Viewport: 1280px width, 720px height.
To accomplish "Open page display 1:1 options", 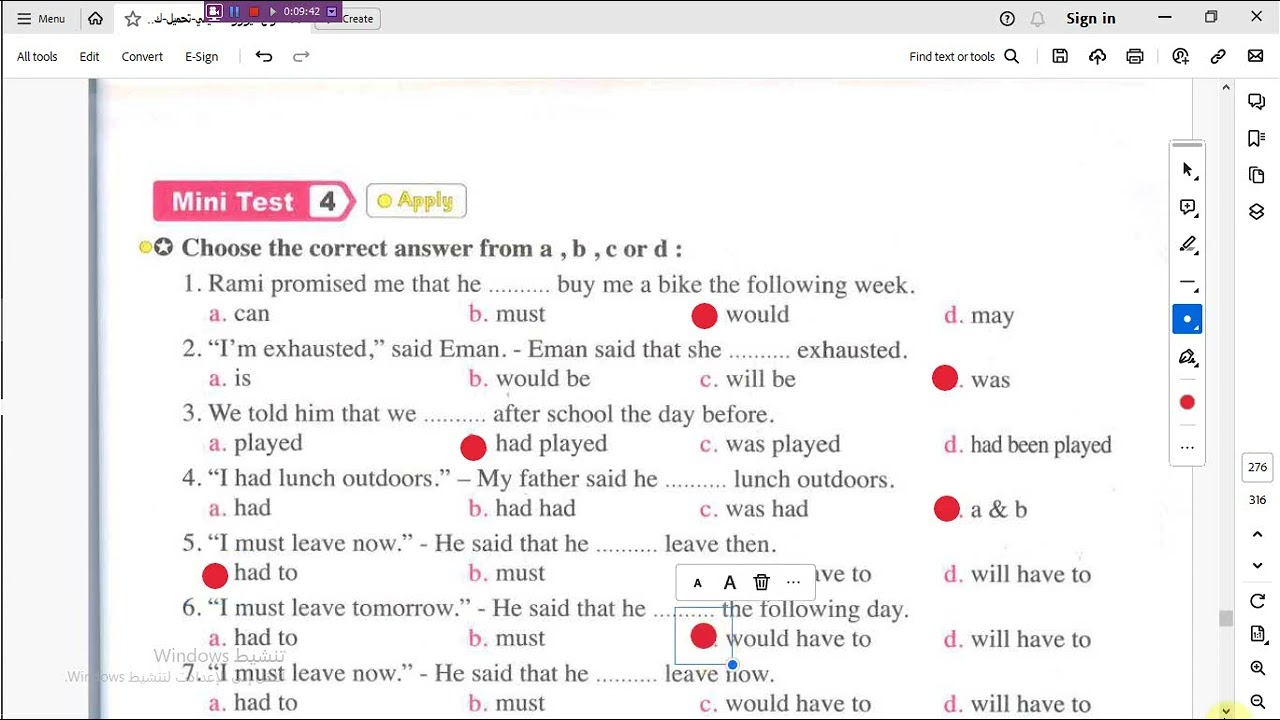I will [x=1257, y=635].
